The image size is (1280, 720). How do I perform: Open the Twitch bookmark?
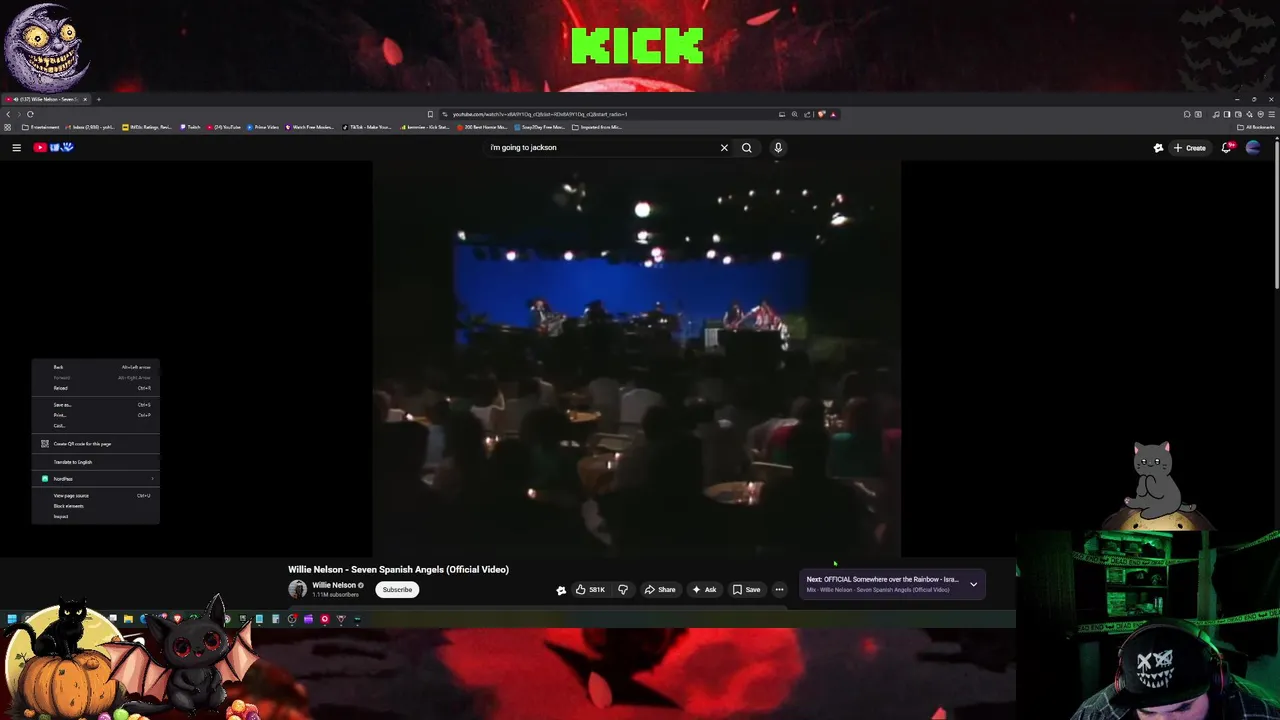coord(190,127)
